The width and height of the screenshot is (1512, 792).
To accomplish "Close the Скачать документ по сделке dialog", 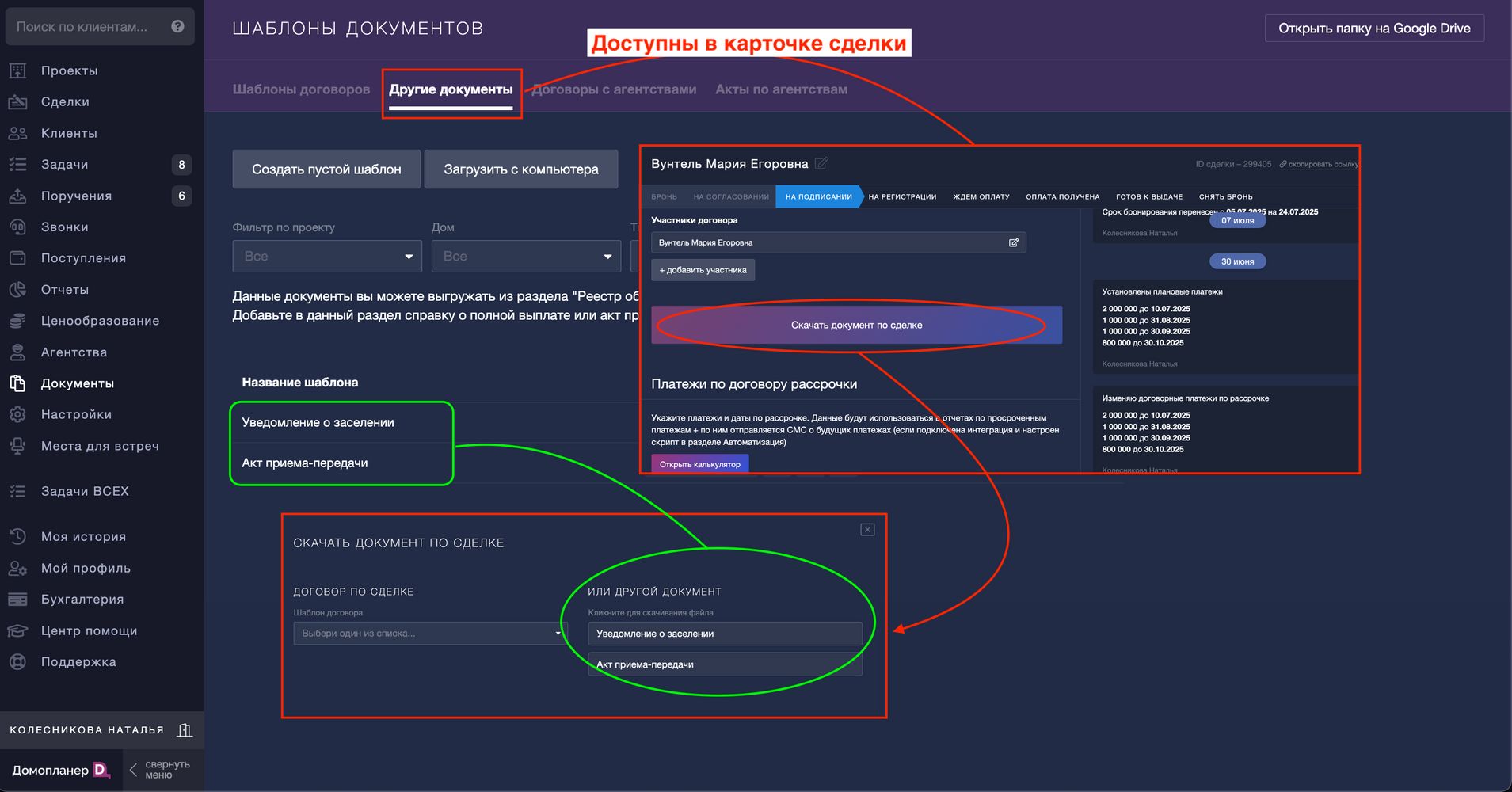I will (867, 530).
